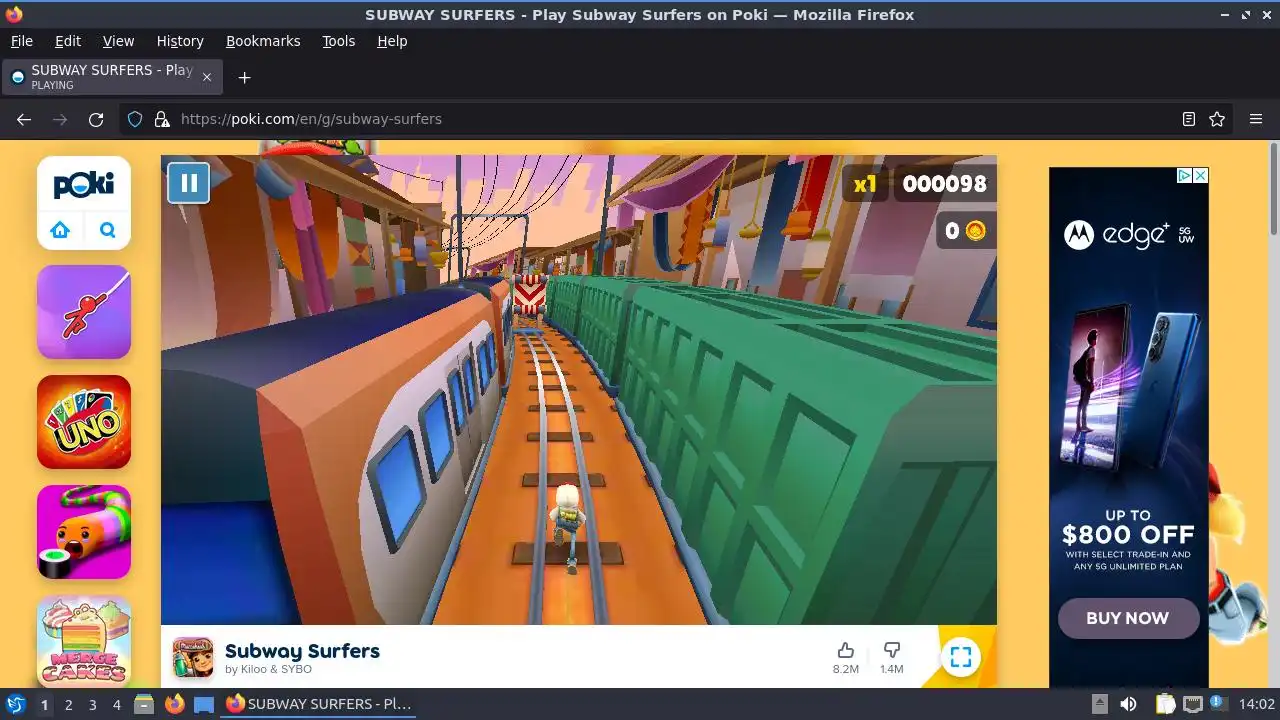Open a new tab
The image size is (1280, 720).
244,77
